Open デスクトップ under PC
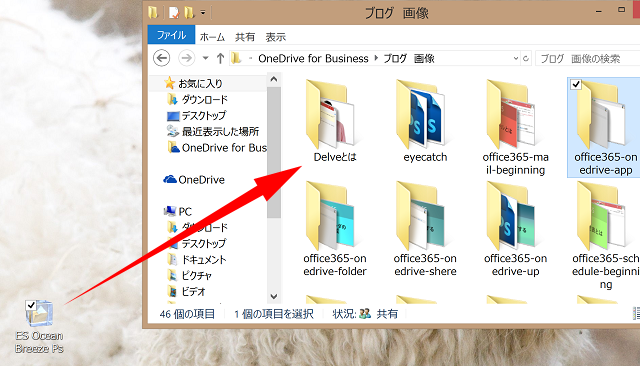Viewport: 640px width, 366px height. point(197,244)
